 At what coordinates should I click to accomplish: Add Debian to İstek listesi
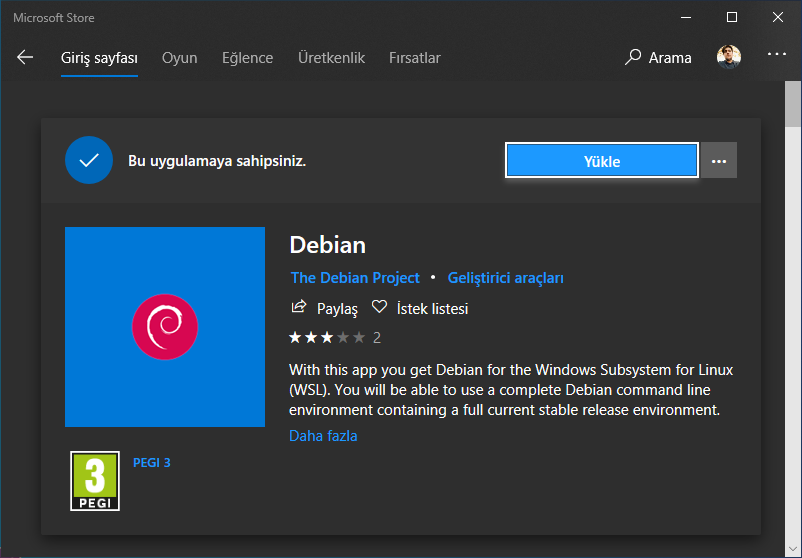[x=420, y=308]
